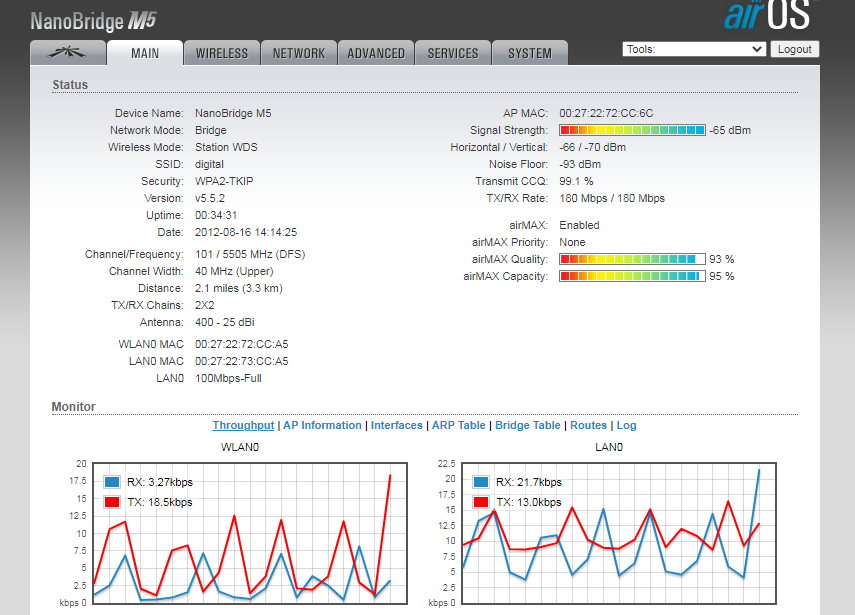Image resolution: width=855 pixels, height=615 pixels.
Task: Click the Device Name value NanoBridge M5
Action: point(233,113)
